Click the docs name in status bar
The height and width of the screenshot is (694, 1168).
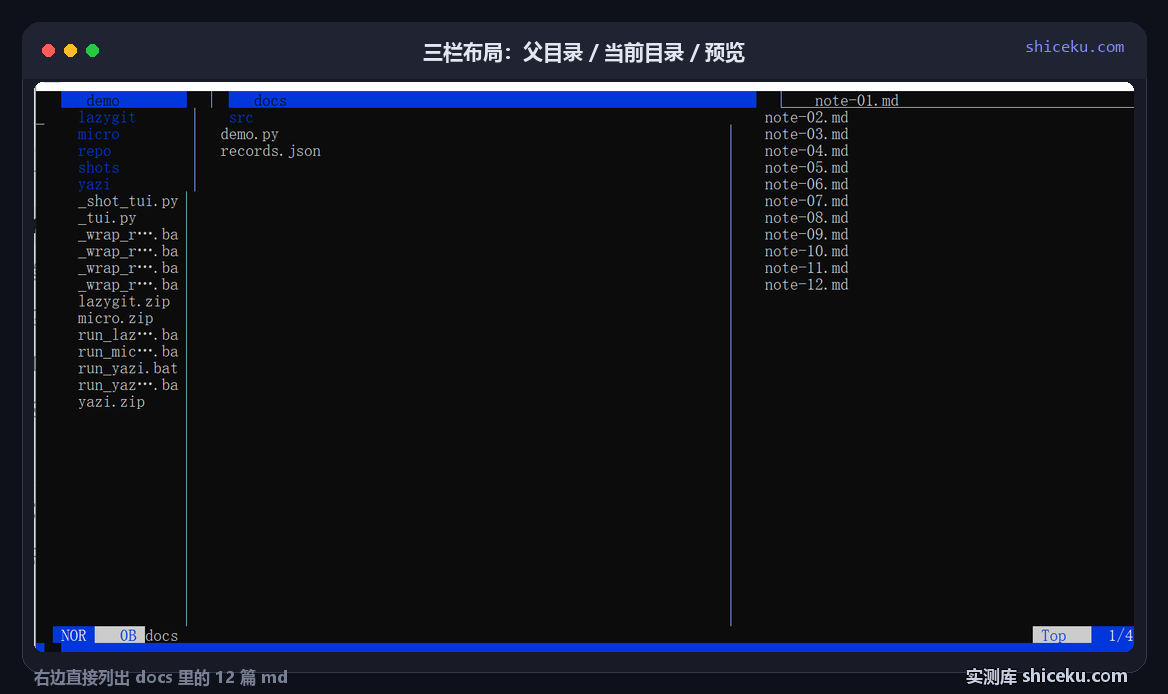[162, 635]
